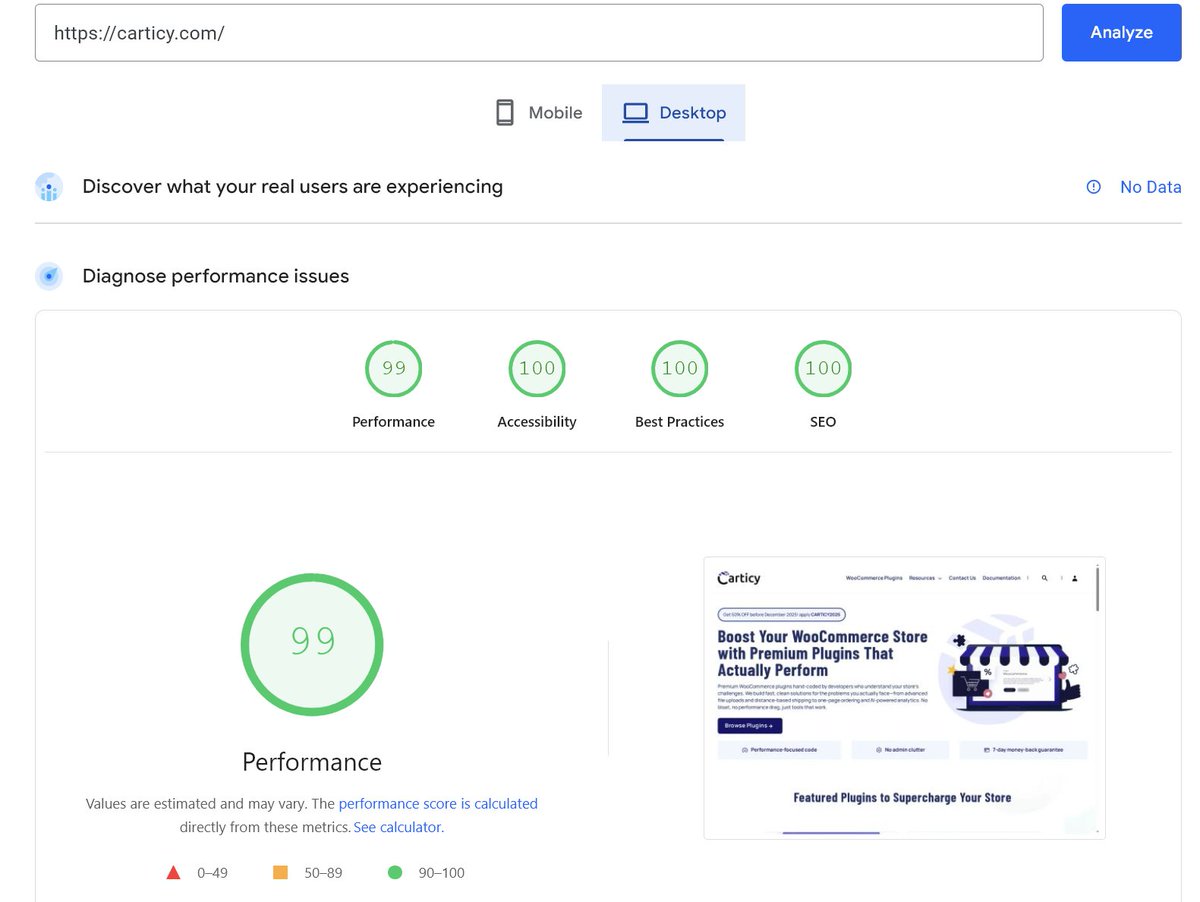Click the No Data link

pos(1150,187)
